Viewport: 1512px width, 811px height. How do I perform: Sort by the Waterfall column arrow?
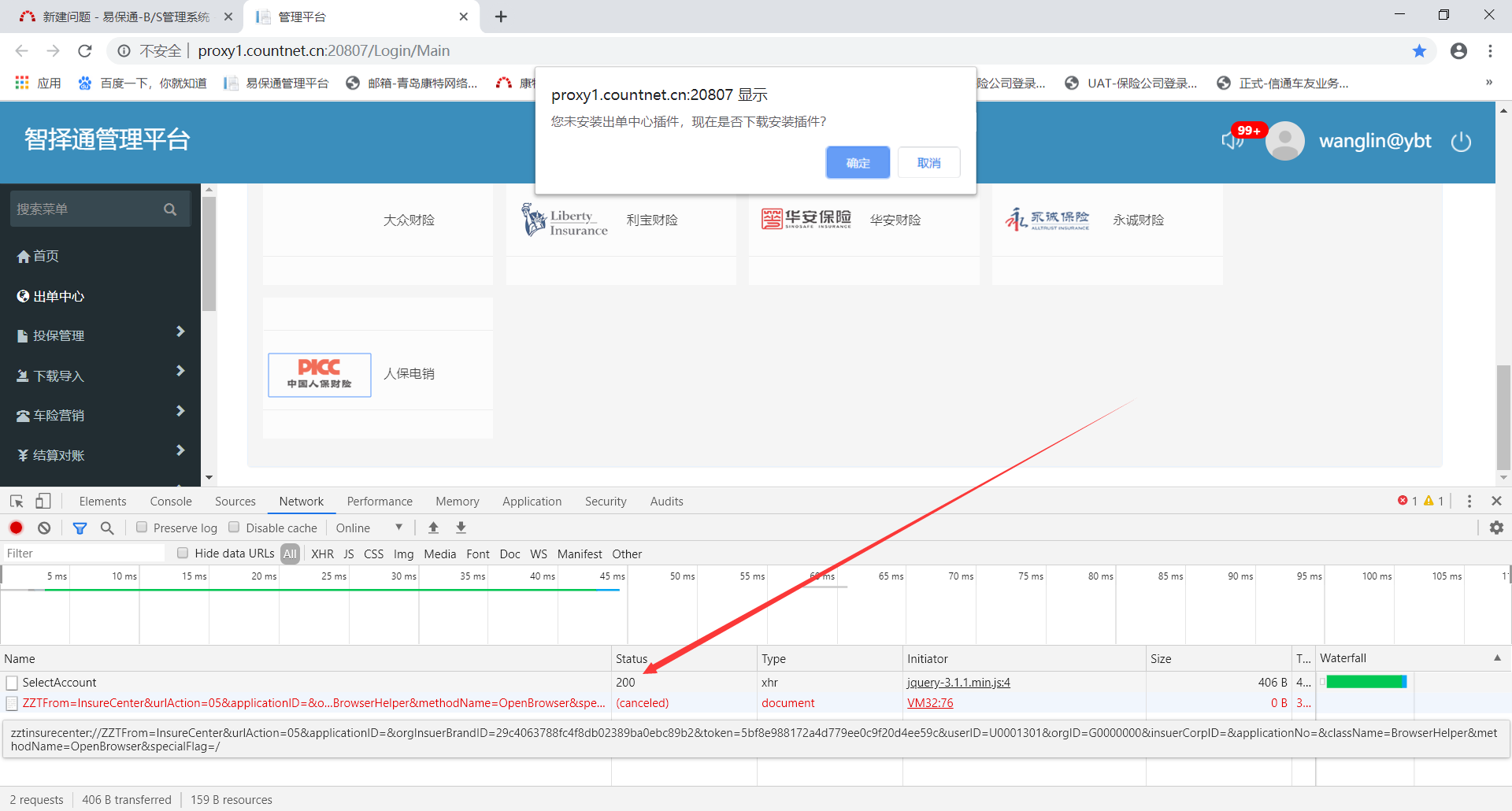click(x=1497, y=658)
